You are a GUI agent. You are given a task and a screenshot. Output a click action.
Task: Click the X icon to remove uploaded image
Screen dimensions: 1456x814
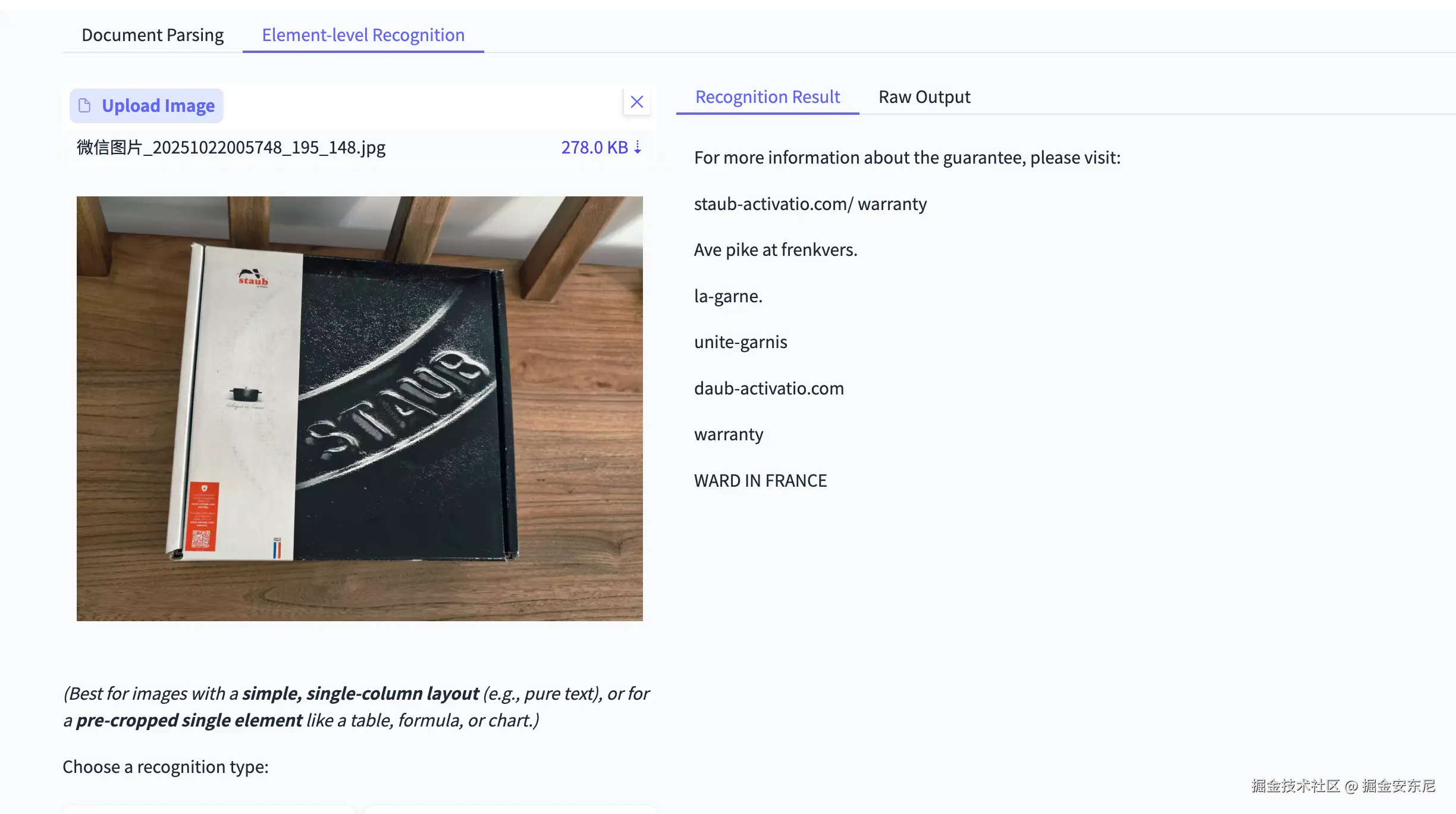[x=636, y=102]
